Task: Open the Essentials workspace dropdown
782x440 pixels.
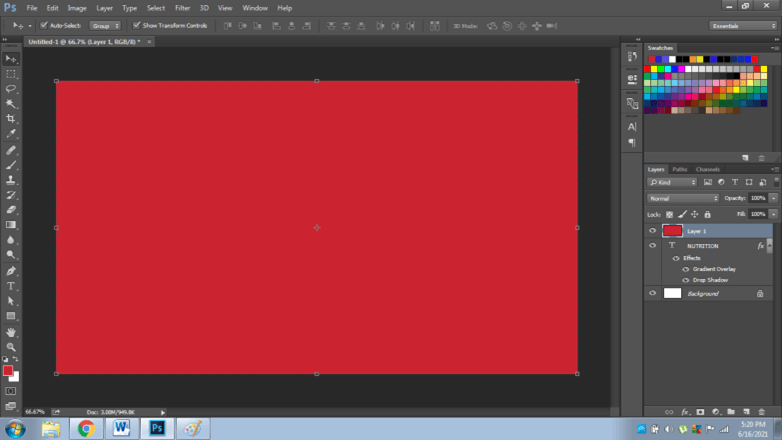Action: click(743, 25)
